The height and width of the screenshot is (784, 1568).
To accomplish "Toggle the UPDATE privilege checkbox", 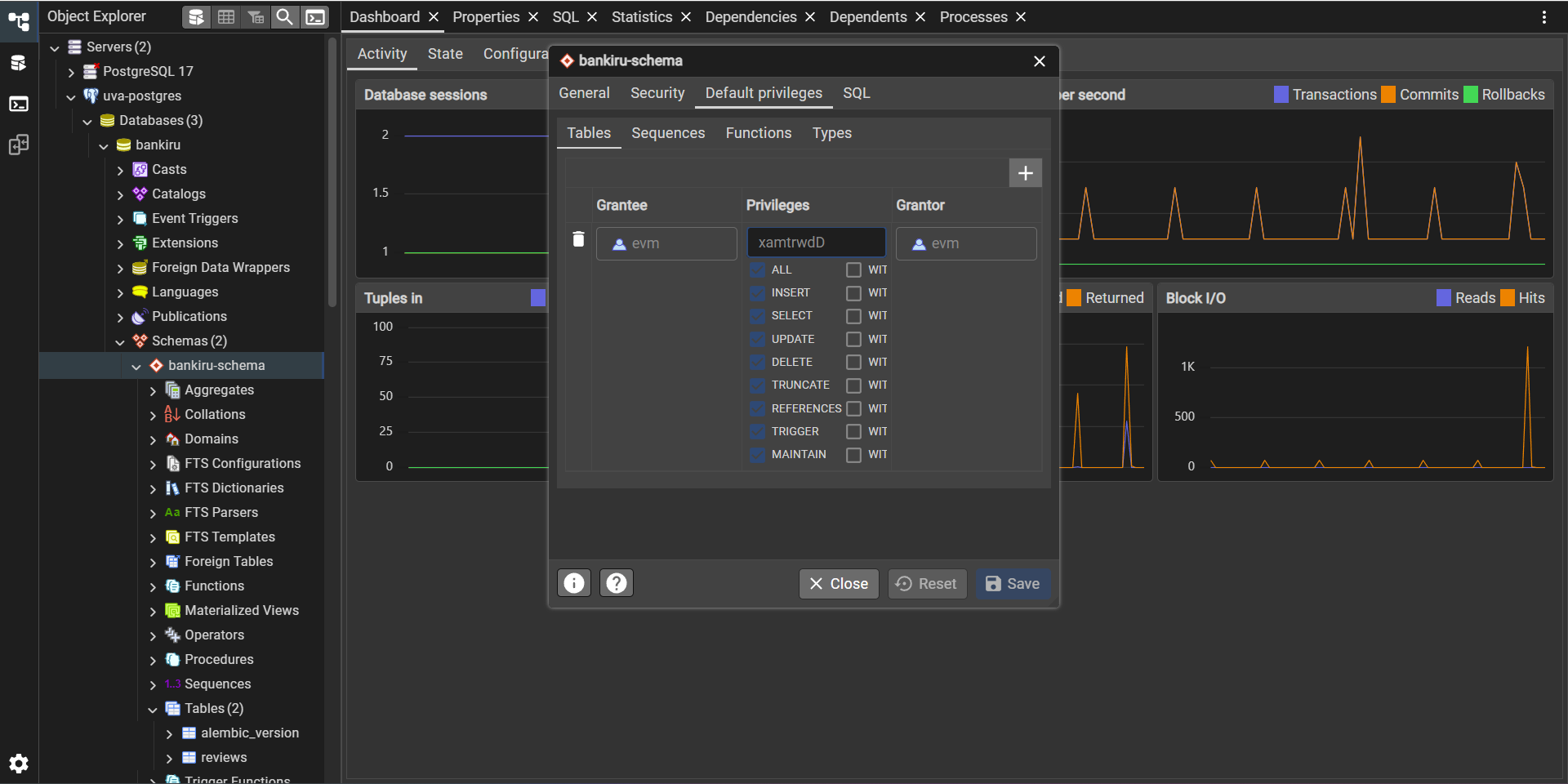I will (758, 340).
